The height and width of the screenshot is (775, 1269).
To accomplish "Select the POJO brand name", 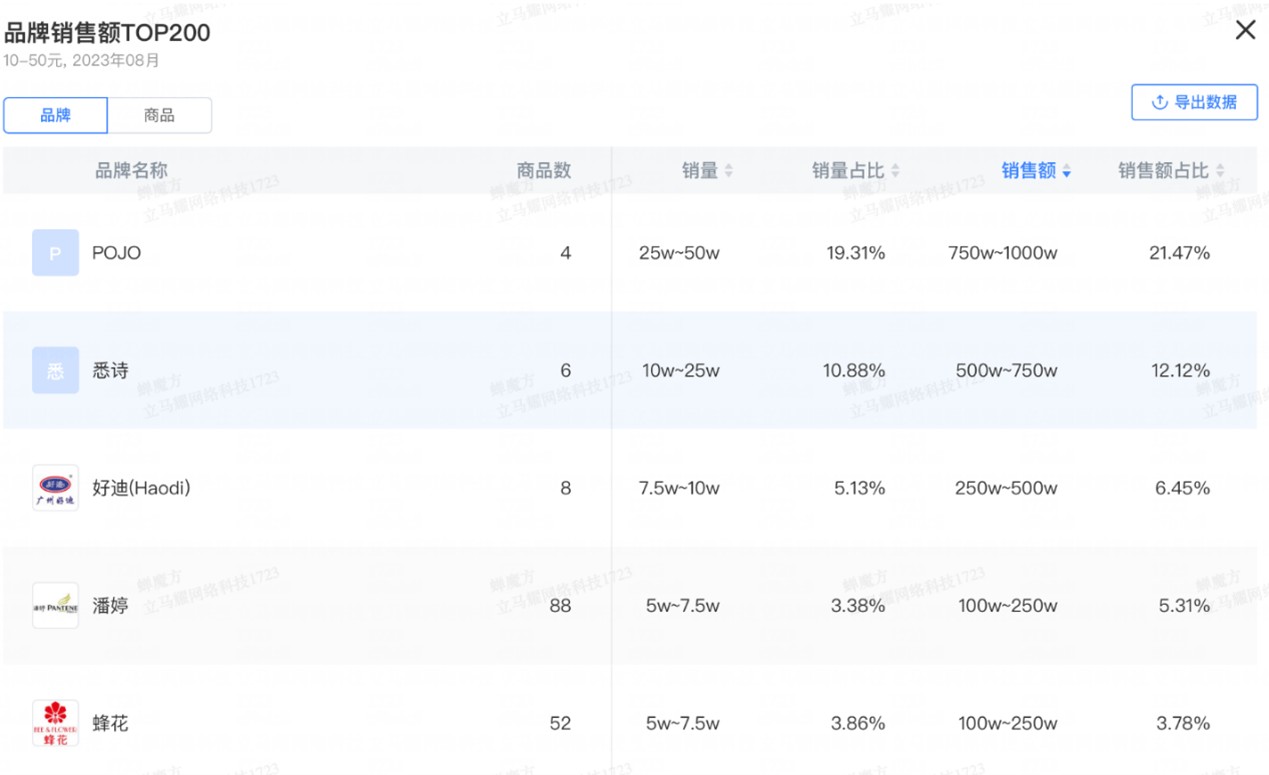I will [116, 253].
